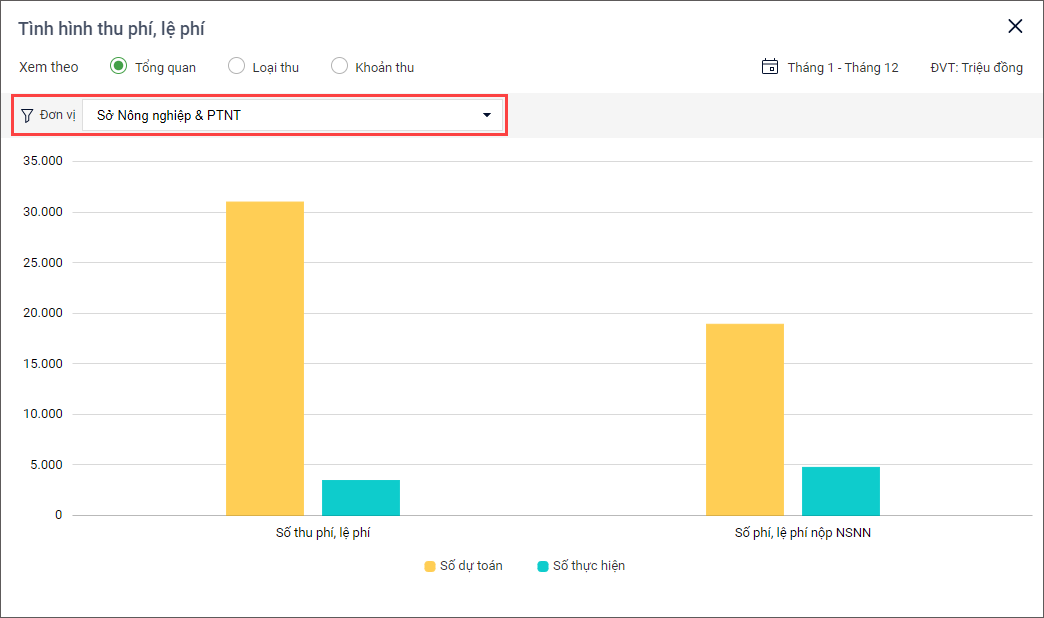This screenshot has height=618, width=1044.
Task: Click the teal bar for Số thu phí, lệ phí
Action: (361, 497)
